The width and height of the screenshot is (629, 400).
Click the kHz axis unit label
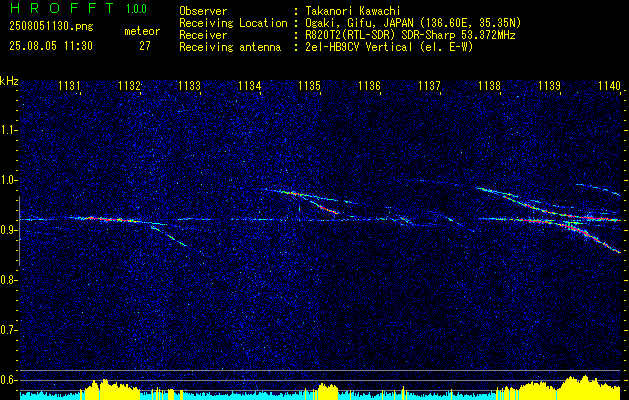click(9, 81)
